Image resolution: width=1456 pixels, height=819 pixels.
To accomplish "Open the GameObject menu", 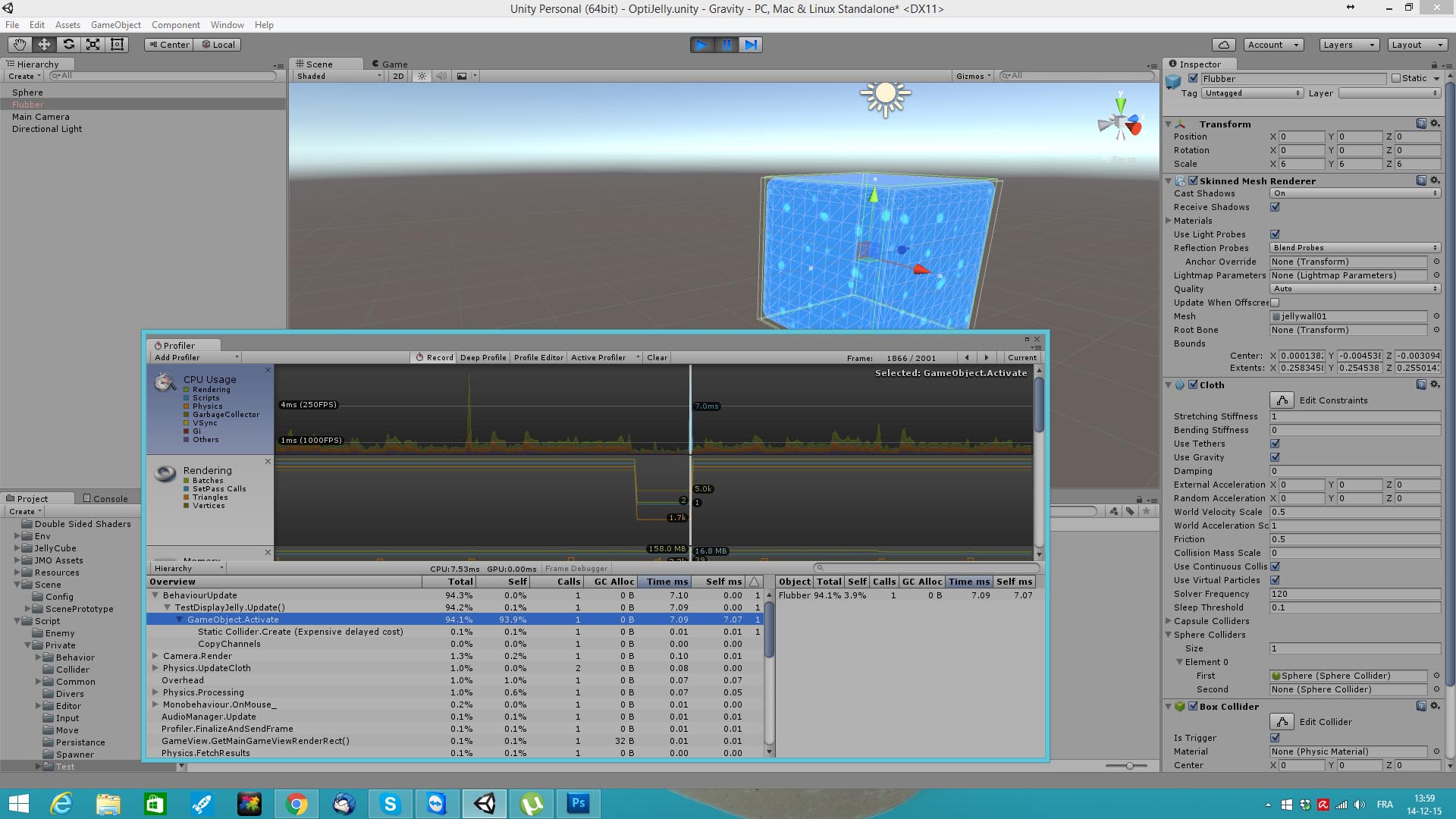I will pyautogui.click(x=115, y=25).
